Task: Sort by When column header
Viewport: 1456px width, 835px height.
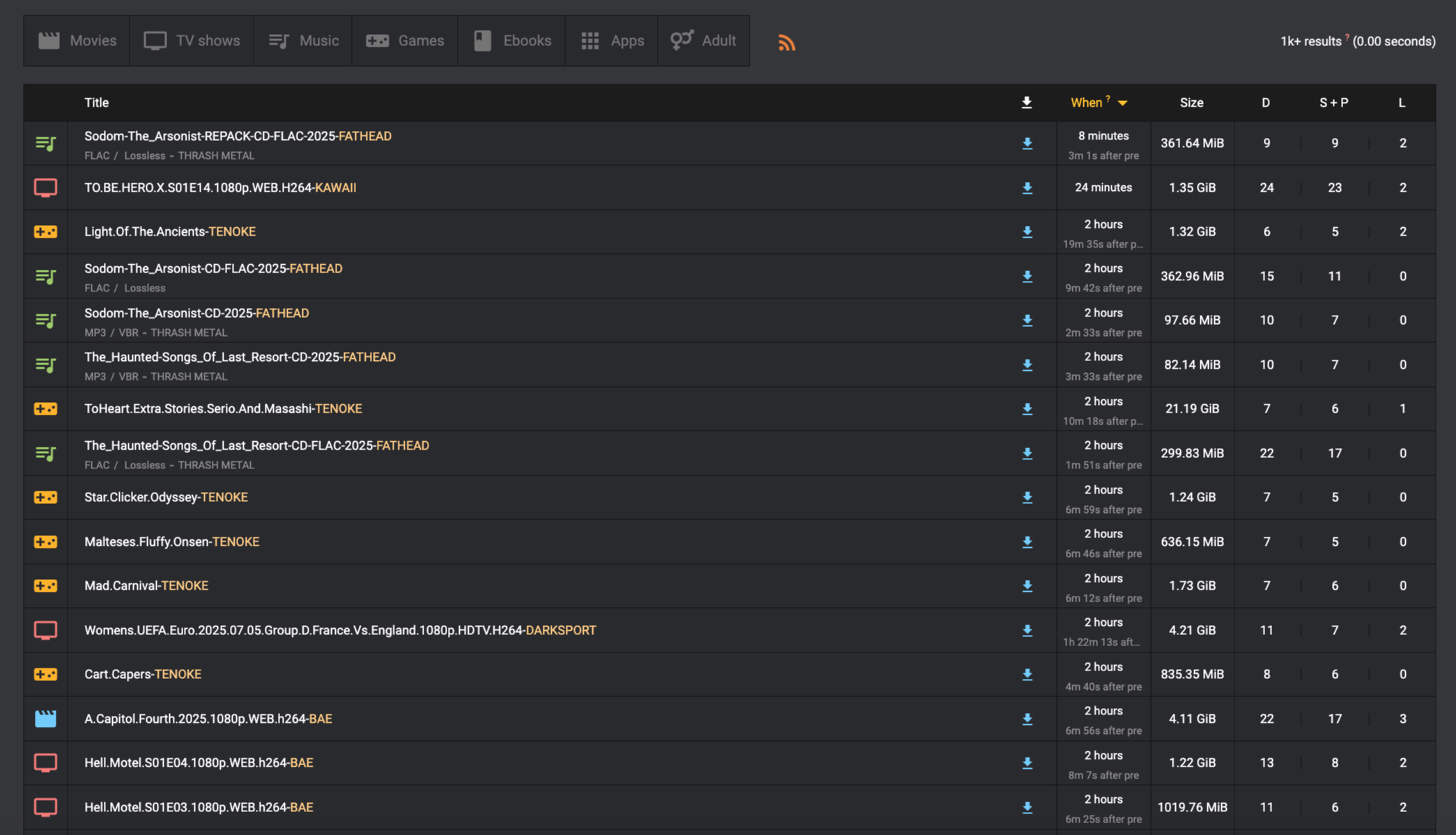Action: [1086, 102]
